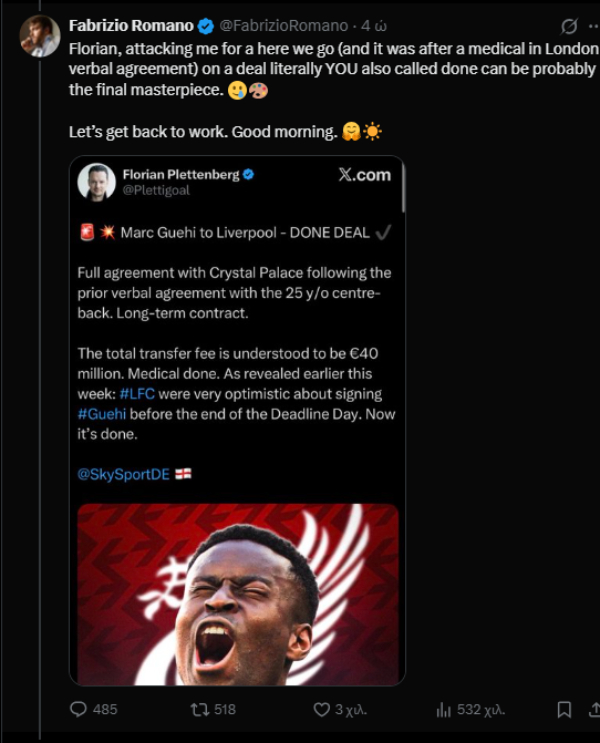600x743 pixels.
Task: Click the tweet timestamp showing 4 ώ
Action: coord(374,26)
